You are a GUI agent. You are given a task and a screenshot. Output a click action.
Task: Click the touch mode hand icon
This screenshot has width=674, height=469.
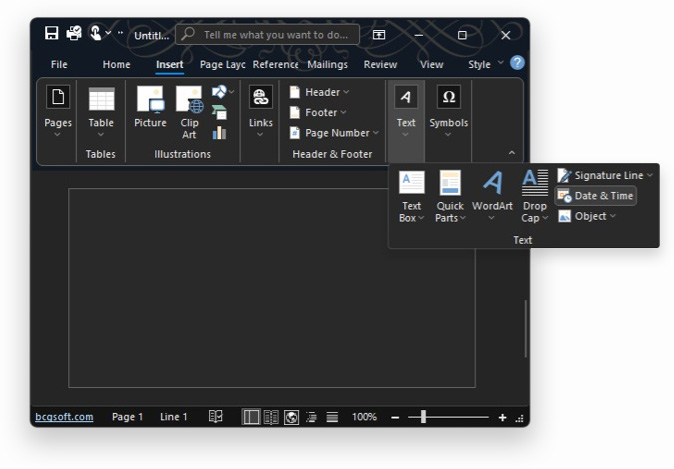(95, 33)
